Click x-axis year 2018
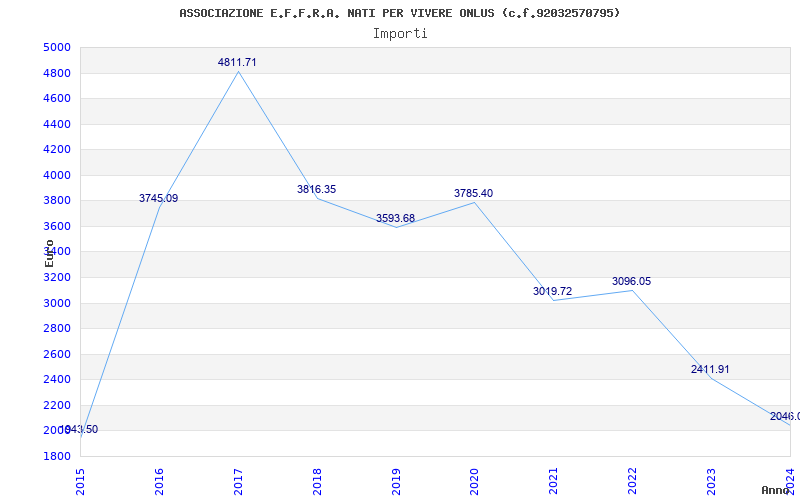 (x=317, y=482)
